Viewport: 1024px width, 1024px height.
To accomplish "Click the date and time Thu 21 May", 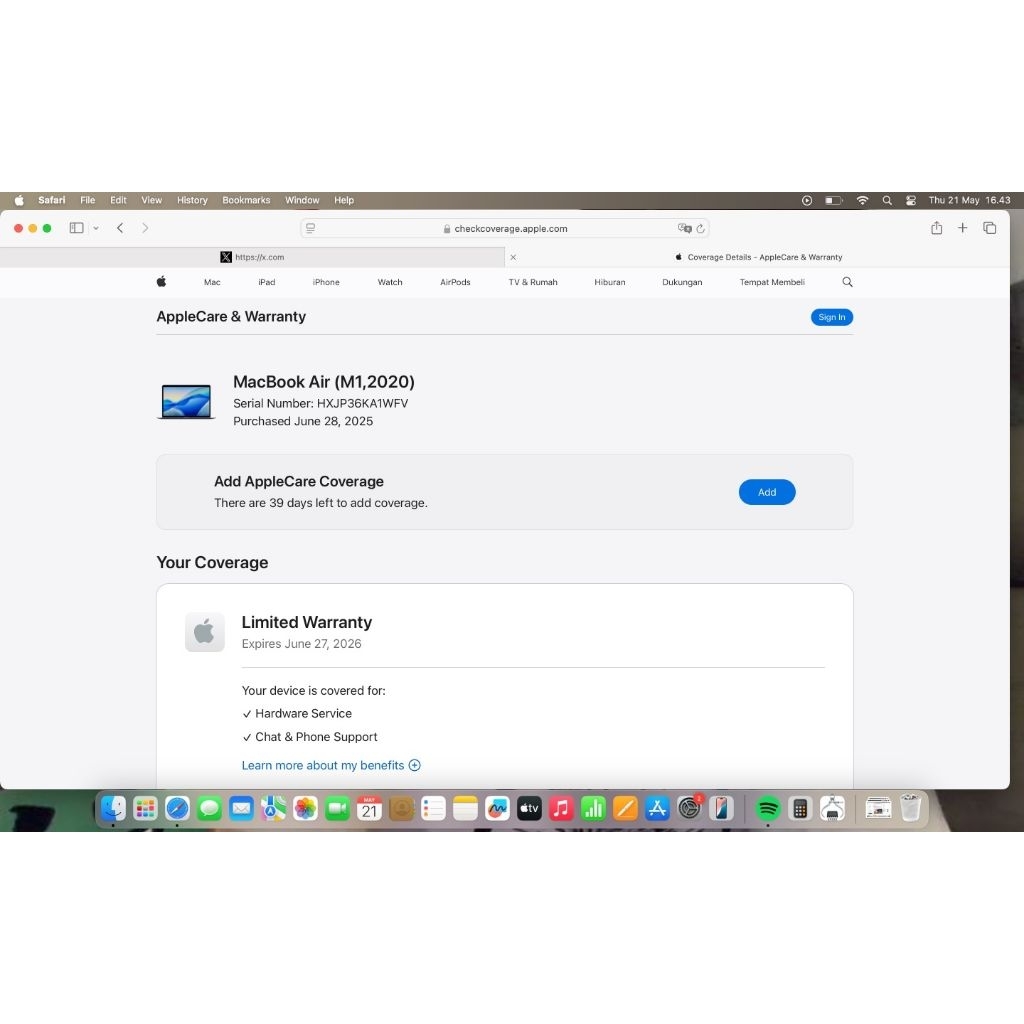I will click(x=969, y=200).
